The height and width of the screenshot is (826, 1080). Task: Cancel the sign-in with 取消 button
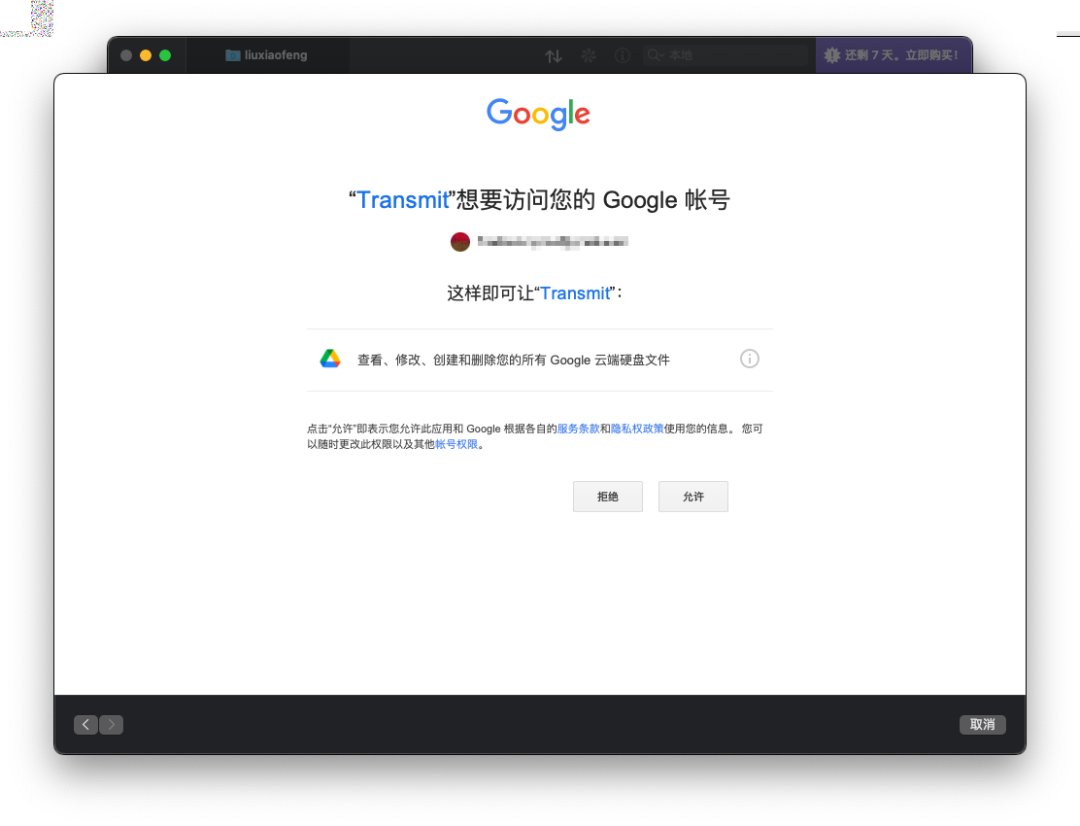(982, 724)
